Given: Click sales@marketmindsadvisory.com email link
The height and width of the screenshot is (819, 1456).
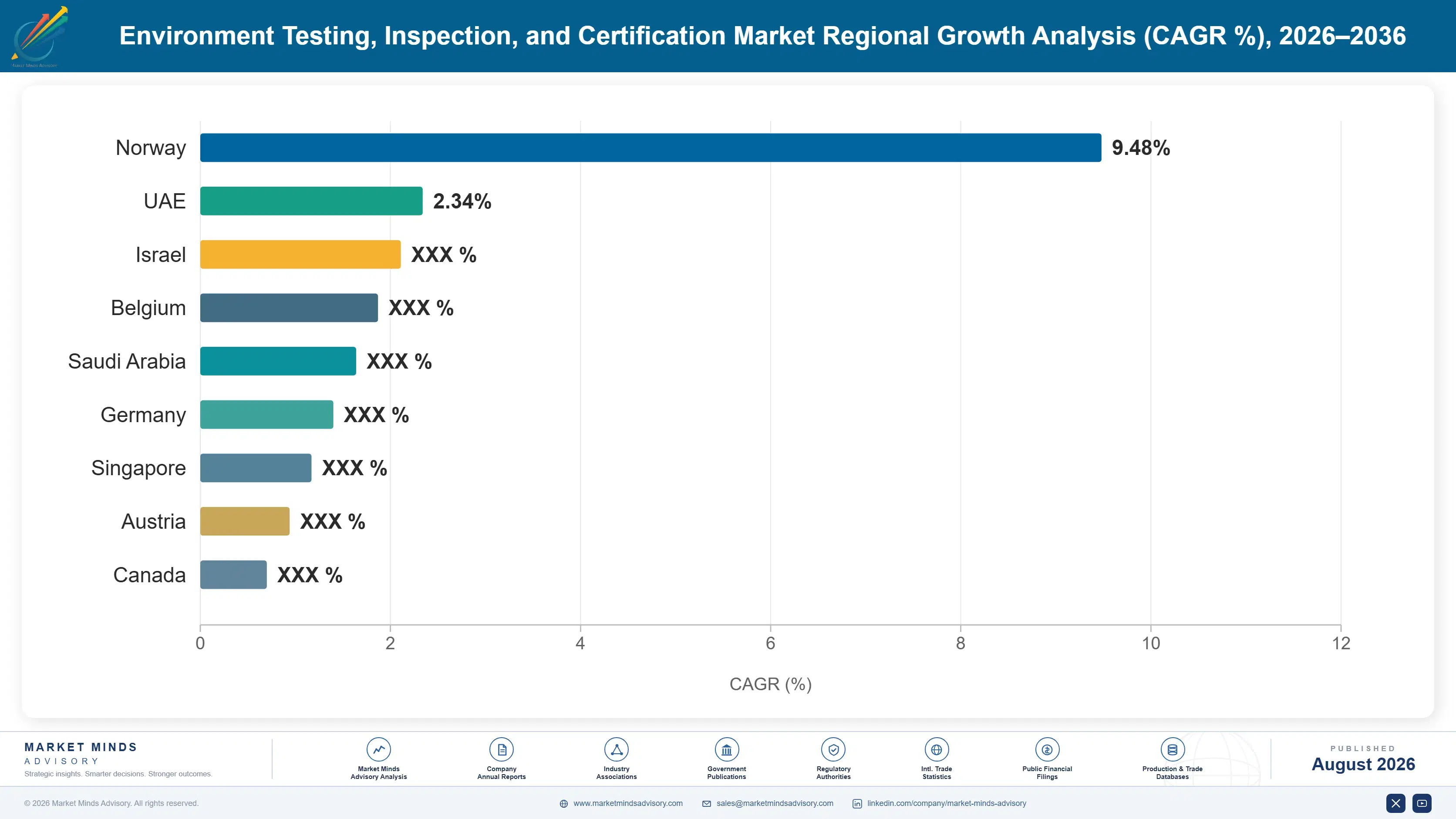Looking at the screenshot, I should click(775, 803).
